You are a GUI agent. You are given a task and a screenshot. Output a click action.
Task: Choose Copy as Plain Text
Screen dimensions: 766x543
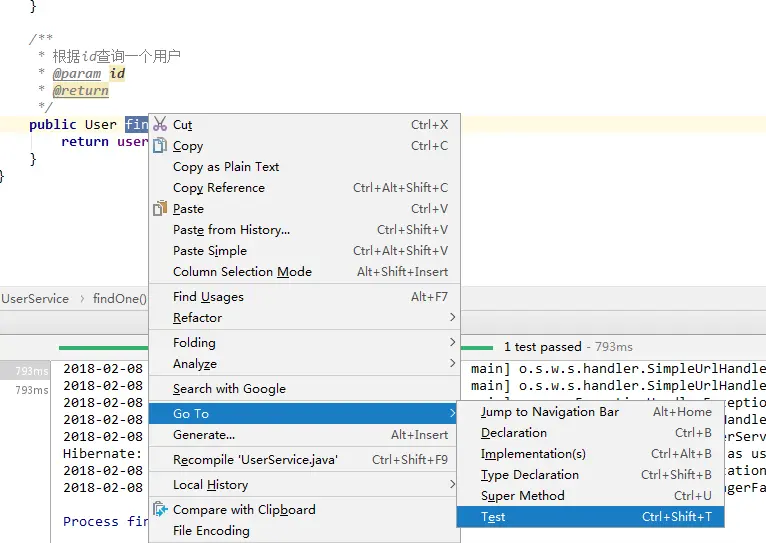pyautogui.click(x=305, y=167)
